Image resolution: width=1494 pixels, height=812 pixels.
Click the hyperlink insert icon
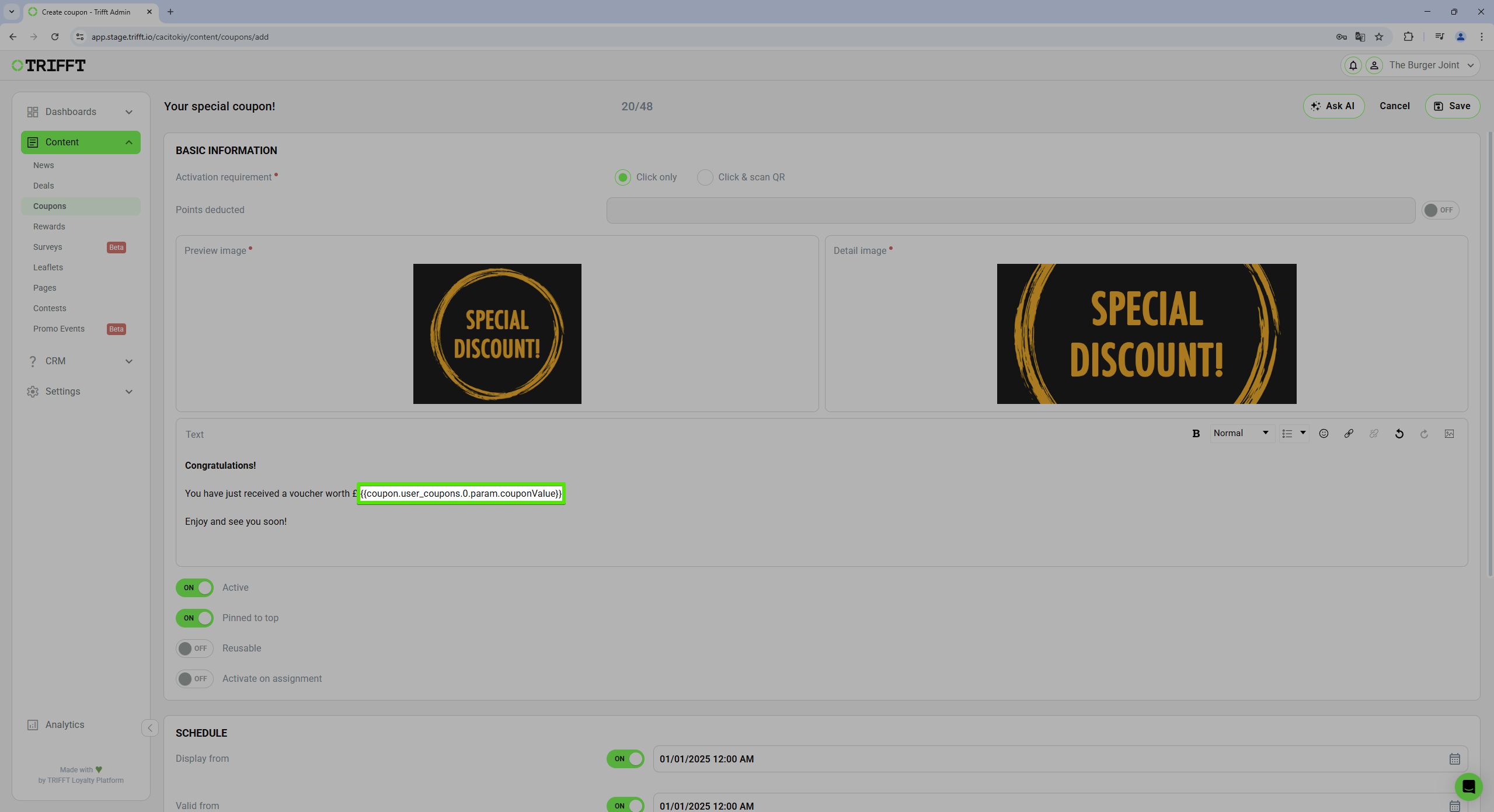pyautogui.click(x=1350, y=433)
